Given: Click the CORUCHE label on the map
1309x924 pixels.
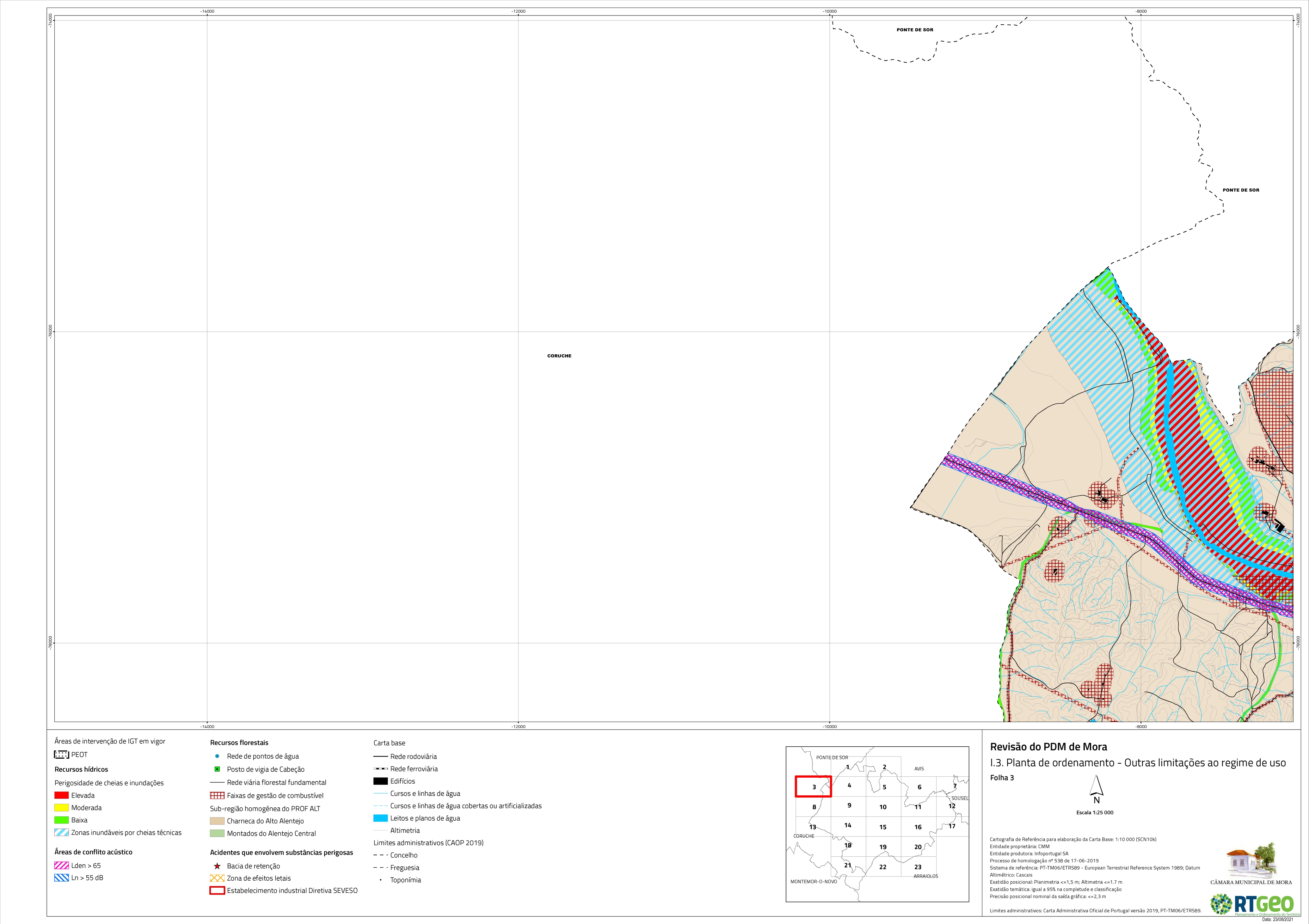Looking at the screenshot, I should coord(559,356).
